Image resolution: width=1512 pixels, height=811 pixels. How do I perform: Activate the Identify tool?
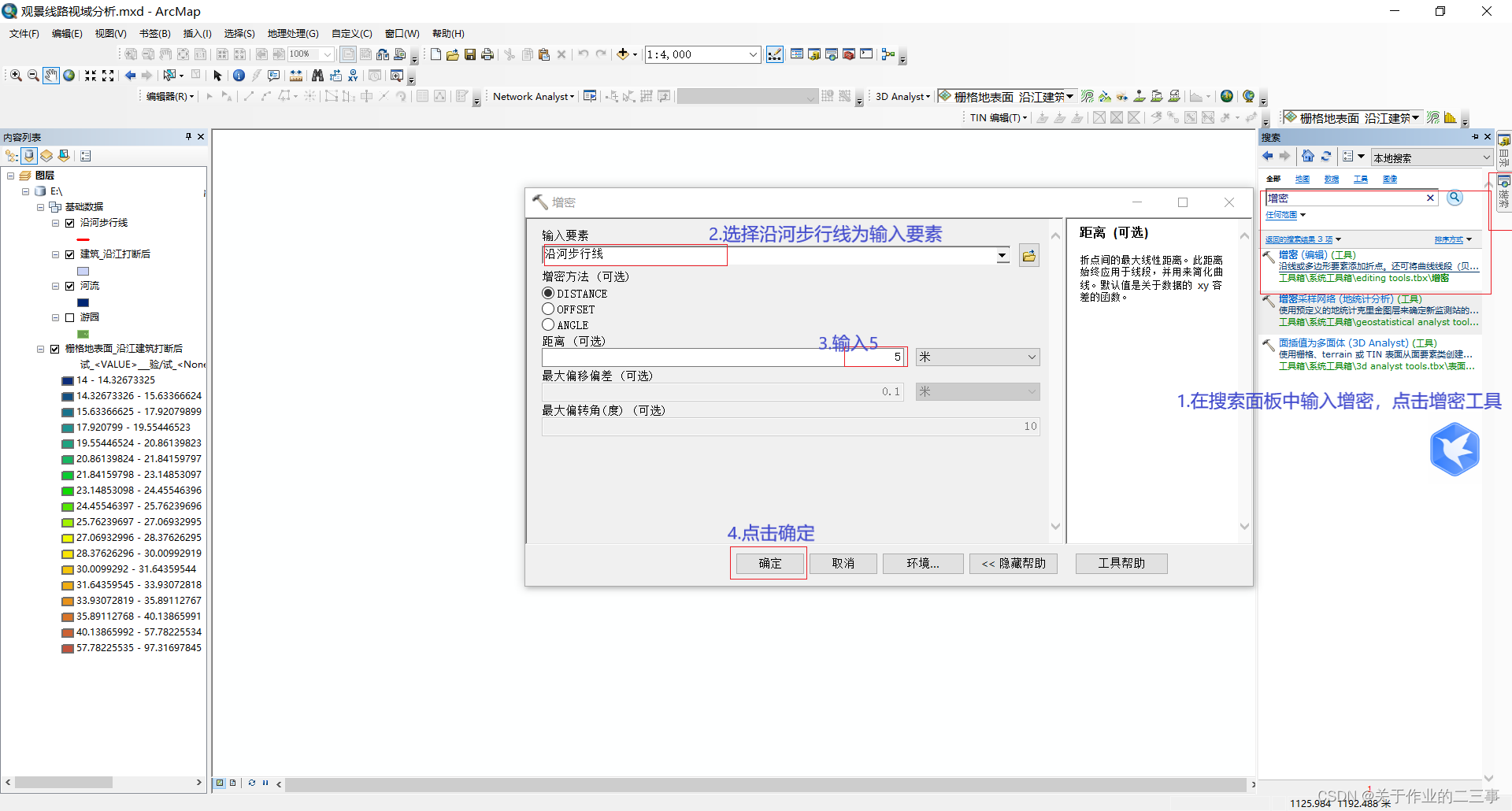pyautogui.click(x=239, y=76)
